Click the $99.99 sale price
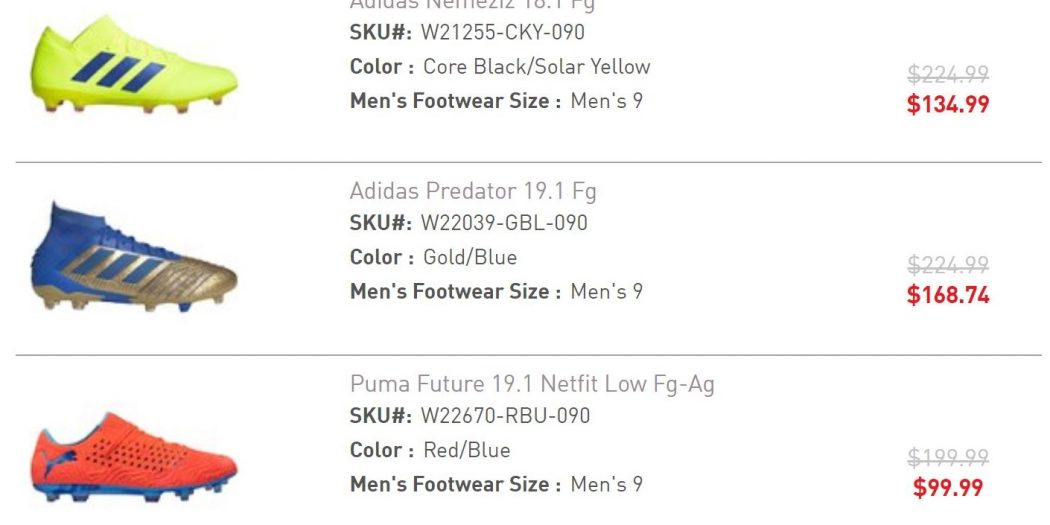1050x525 pixels. click(x=948, y=488)
